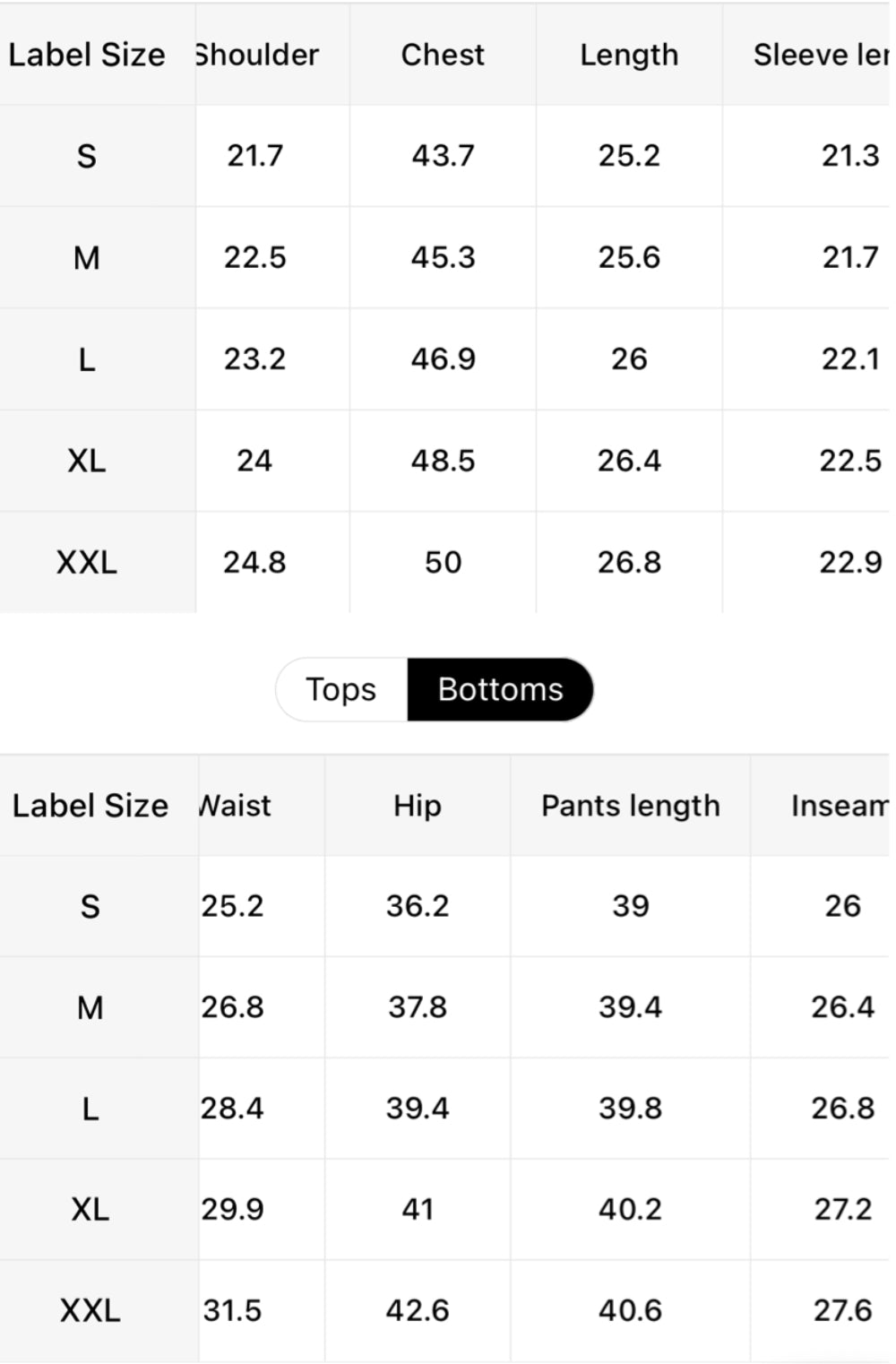896x1364 pixels.
Task: Click Label Size header in bottoms table
Action: 90,806
